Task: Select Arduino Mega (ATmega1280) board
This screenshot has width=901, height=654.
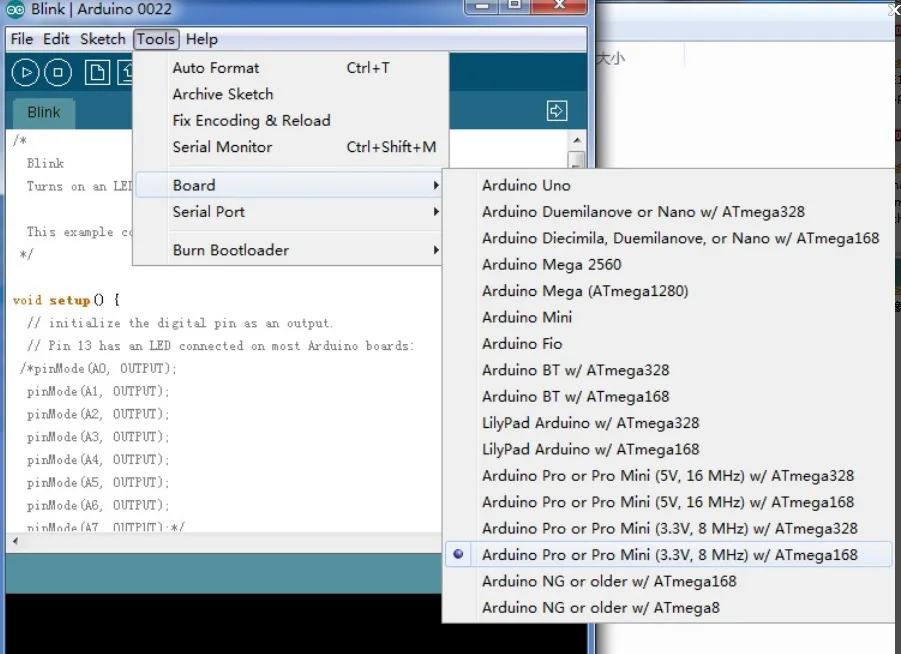Action: (x=670, y=291)
